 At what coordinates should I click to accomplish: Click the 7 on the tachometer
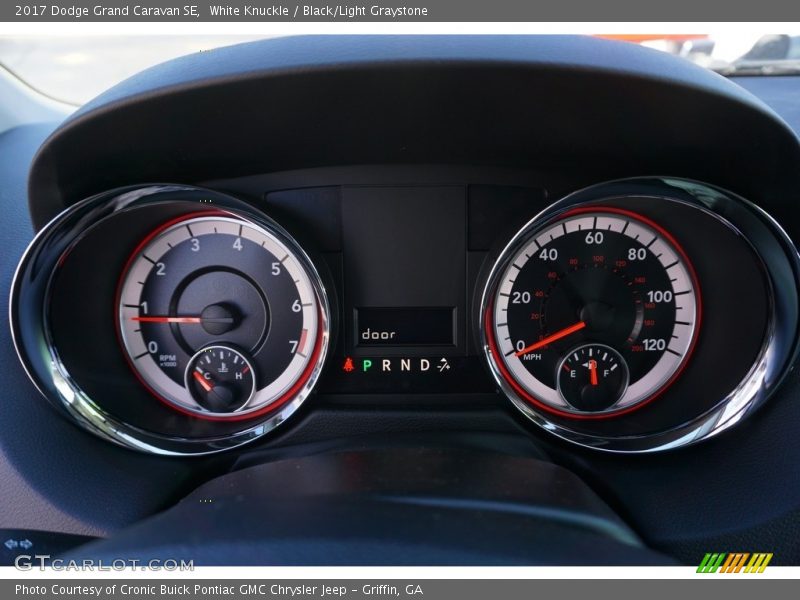293,347
